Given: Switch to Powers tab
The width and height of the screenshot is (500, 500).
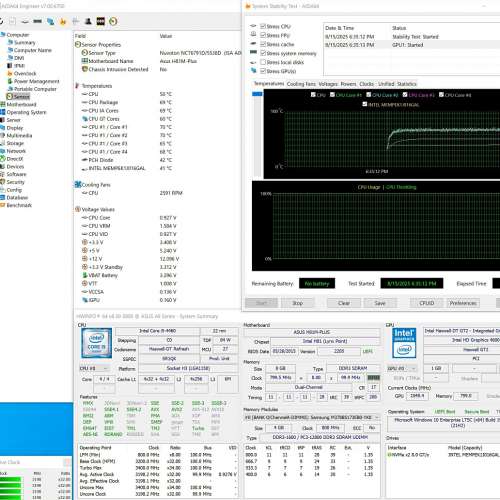Looking at the screenshot, I should click(348, 84).
